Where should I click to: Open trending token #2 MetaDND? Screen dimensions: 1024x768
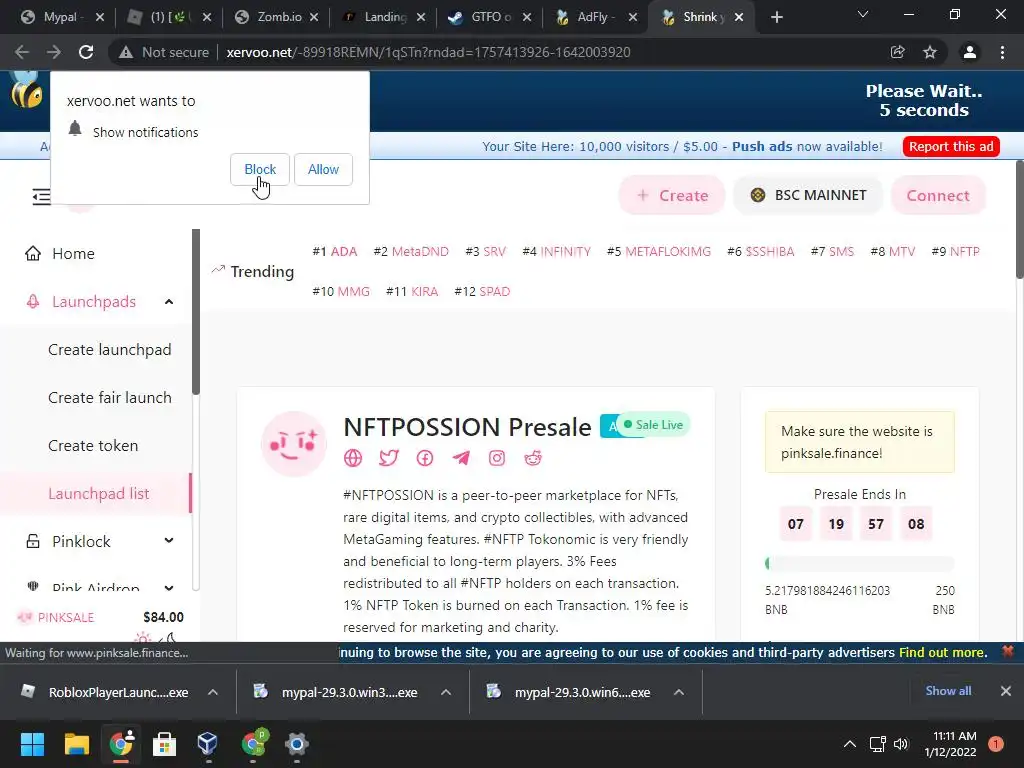(411, 252)
